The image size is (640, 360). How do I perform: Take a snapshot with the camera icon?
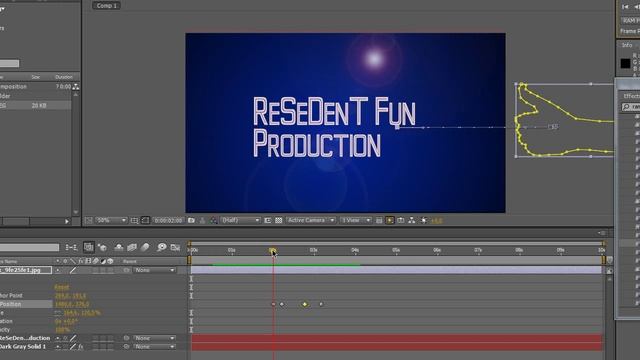pos(191,220)
